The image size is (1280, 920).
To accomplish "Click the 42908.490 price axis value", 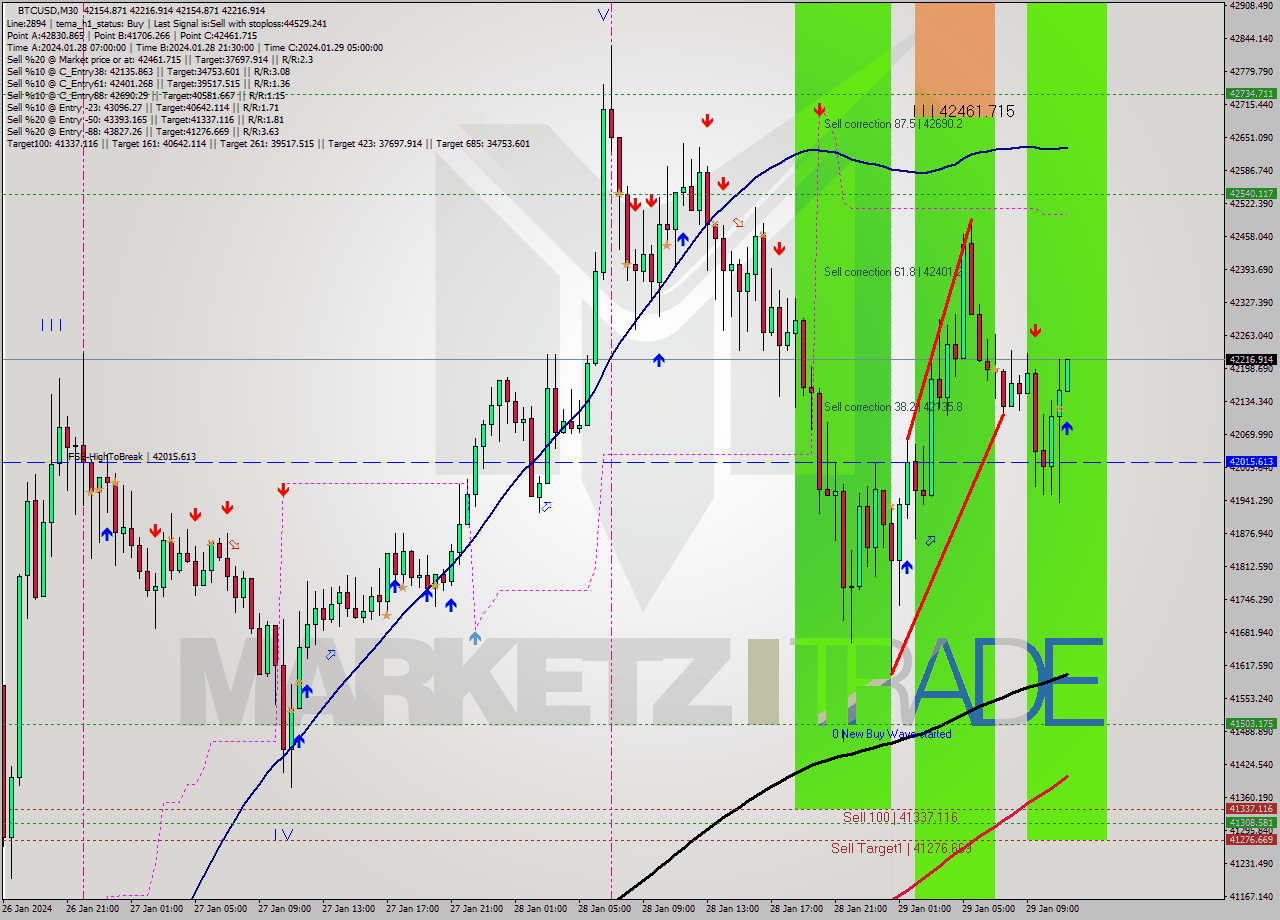I will tap(1251, 5).
